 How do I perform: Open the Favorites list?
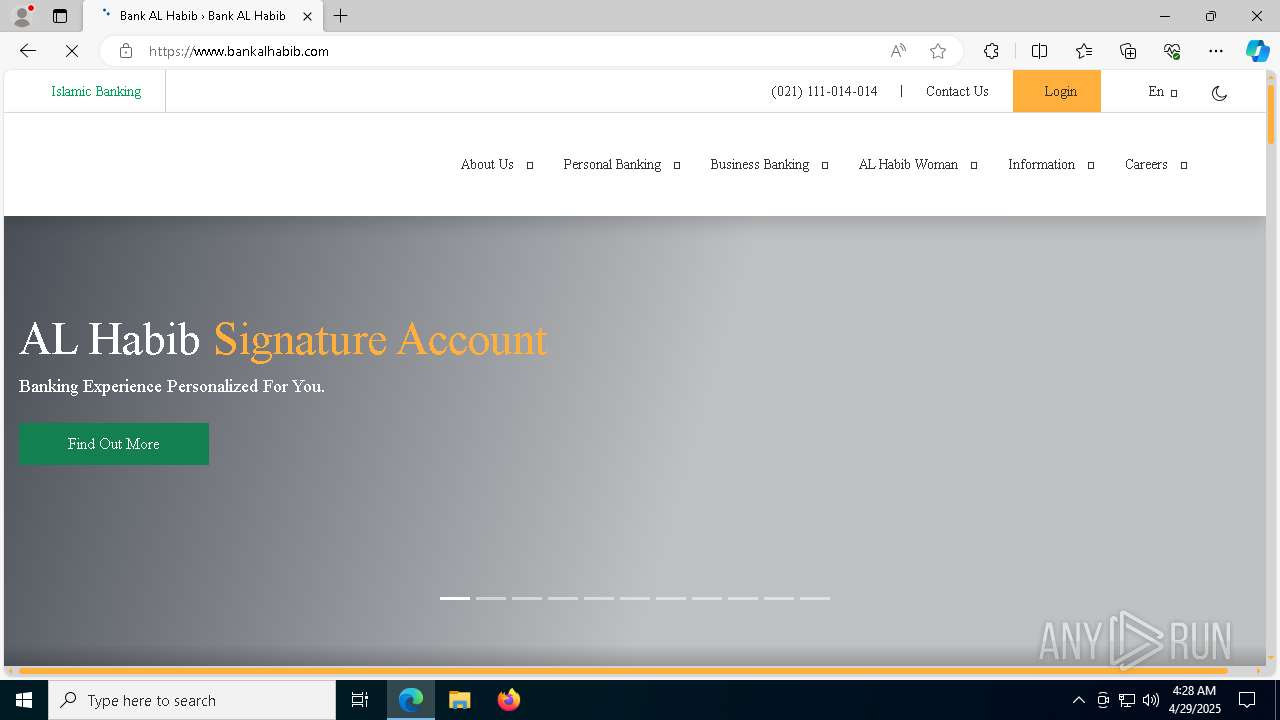click(1084, 51)
